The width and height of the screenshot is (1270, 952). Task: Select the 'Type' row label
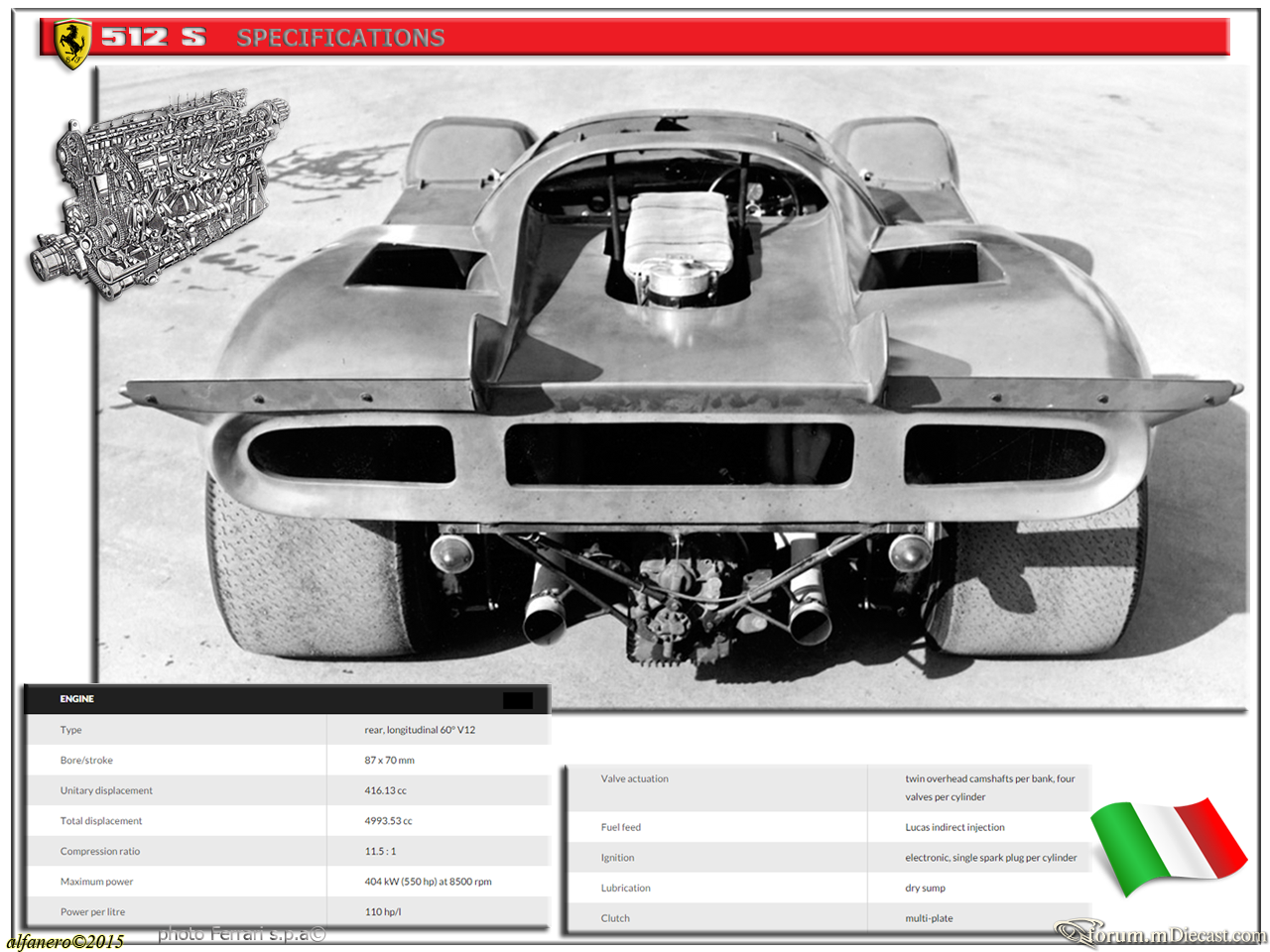pyautogui.click(x=71, y=730)
